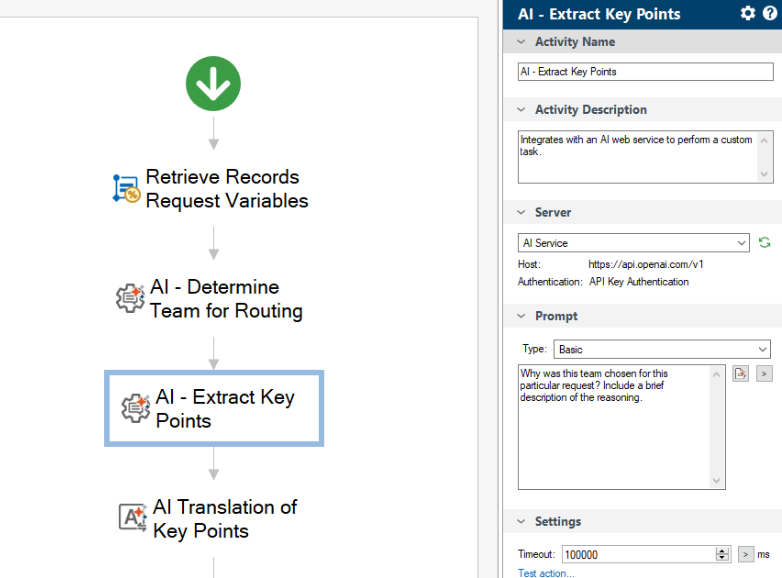Open help question mark icon
The width and height of the screenshot is (782, 578).
click(770, 13)
